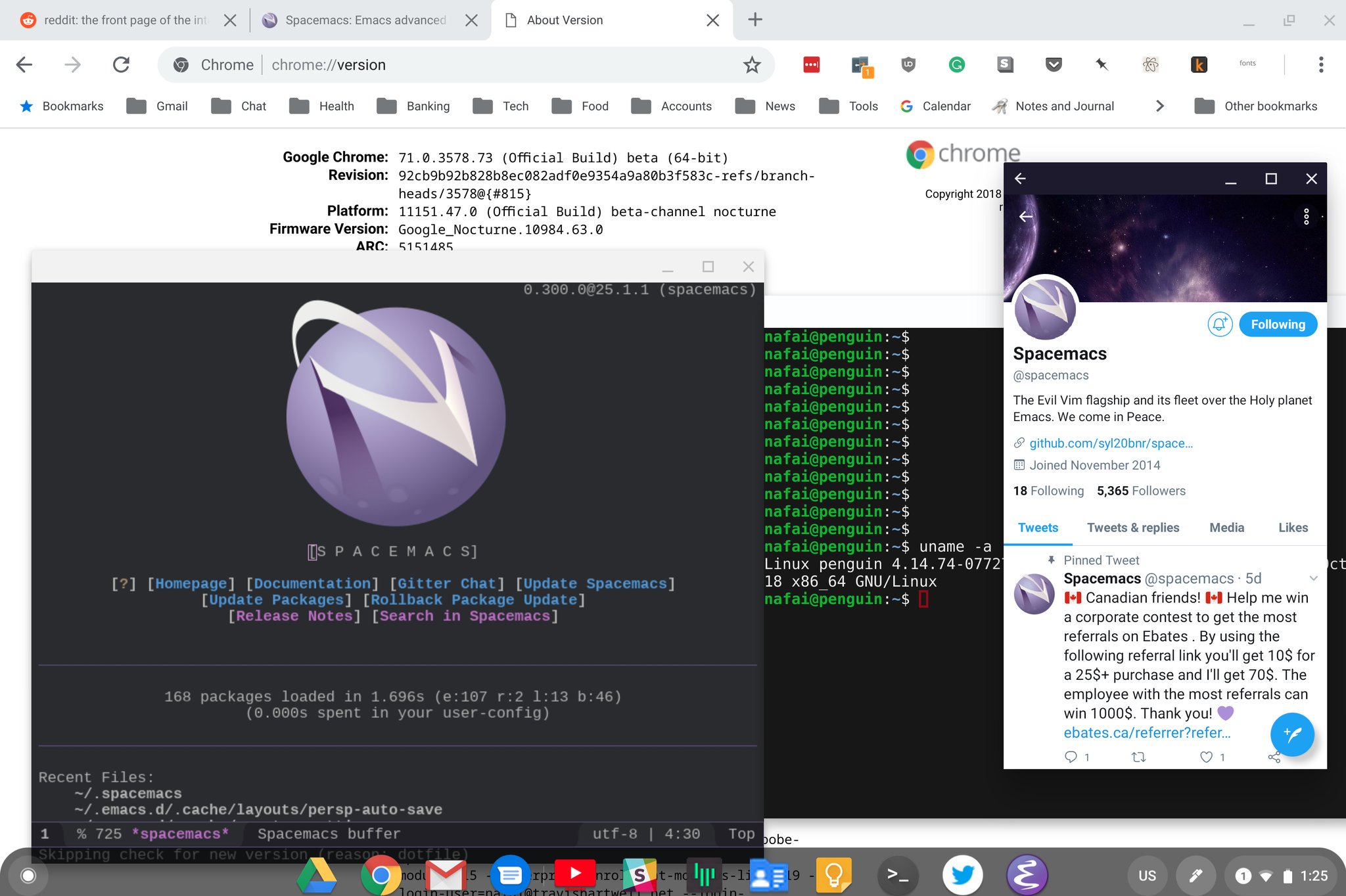Open the Pocket extension icon
This screenshot has width=1346, height=896.
point(1054,64)
